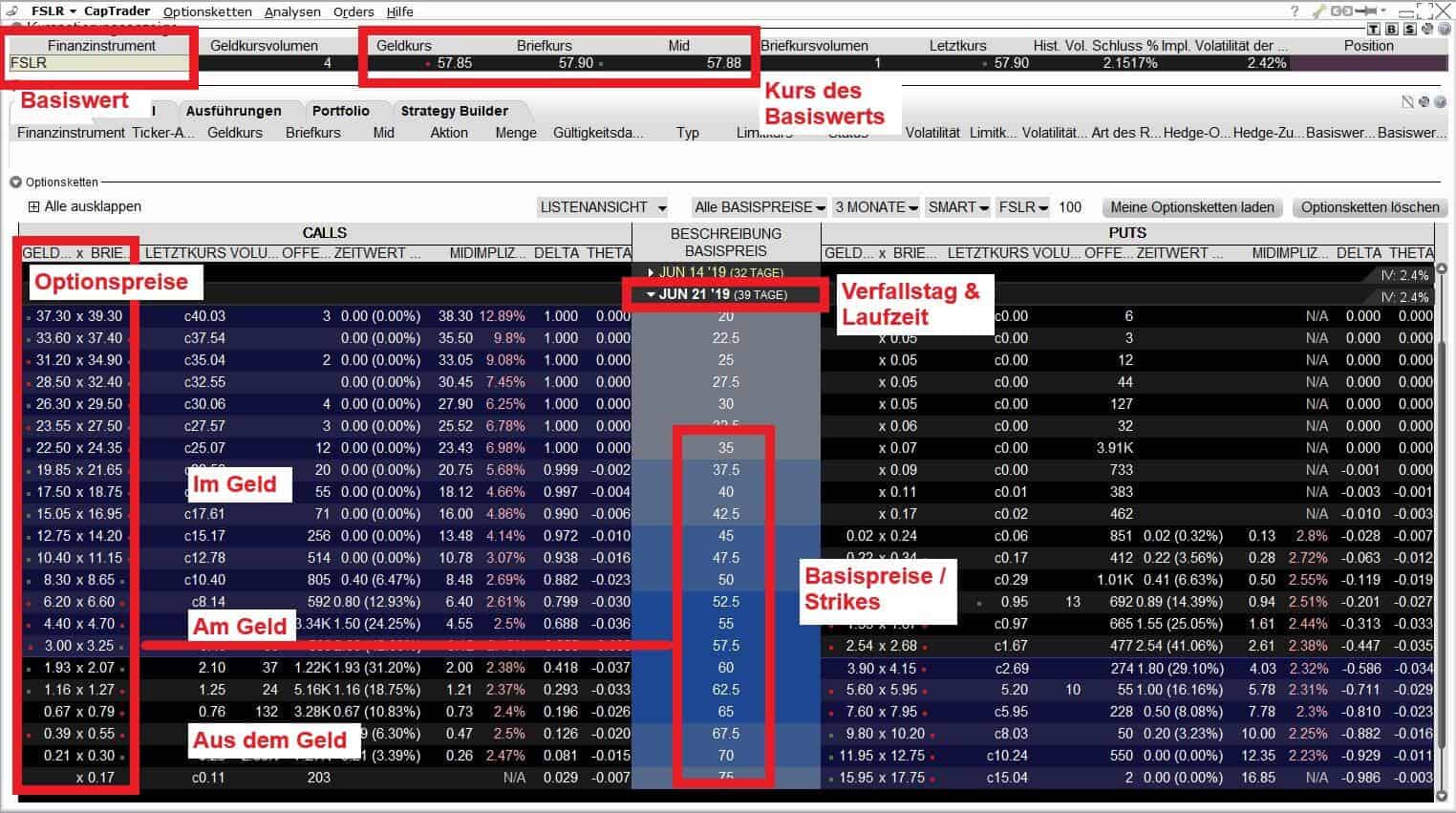The height and width of the screenshot is (813, 1456).
Task: Open the Optionsketten menu
Action: pyautogui.click(x=207, y=11)
